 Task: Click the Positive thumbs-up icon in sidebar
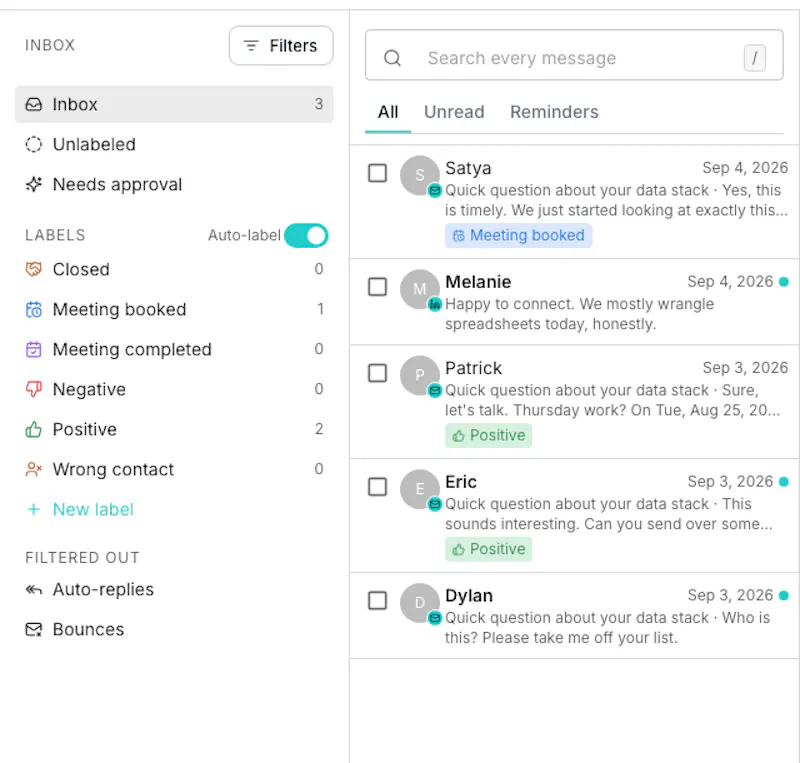click(34, 429)
